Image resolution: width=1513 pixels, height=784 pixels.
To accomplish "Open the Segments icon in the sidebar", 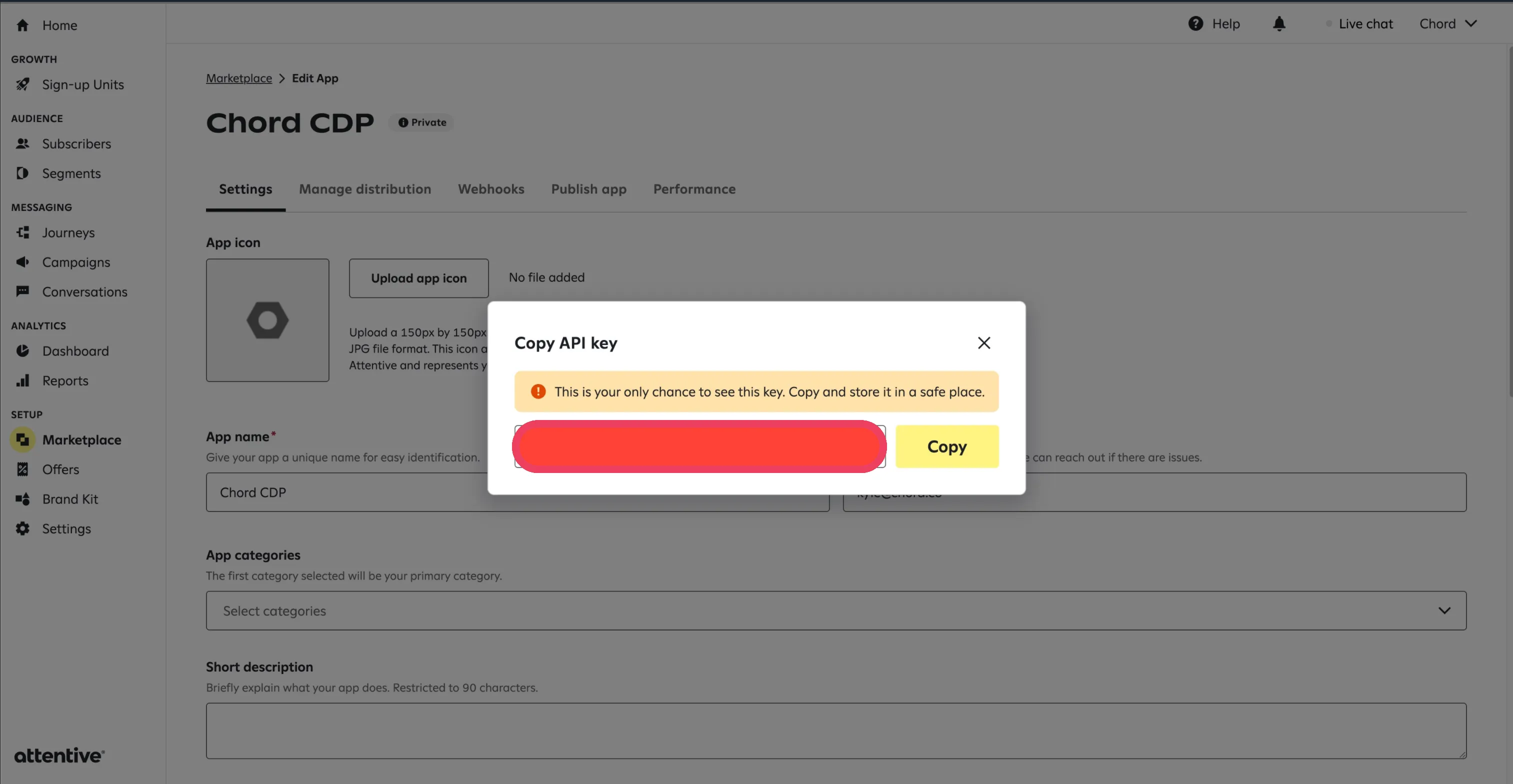I will point(22,173).
